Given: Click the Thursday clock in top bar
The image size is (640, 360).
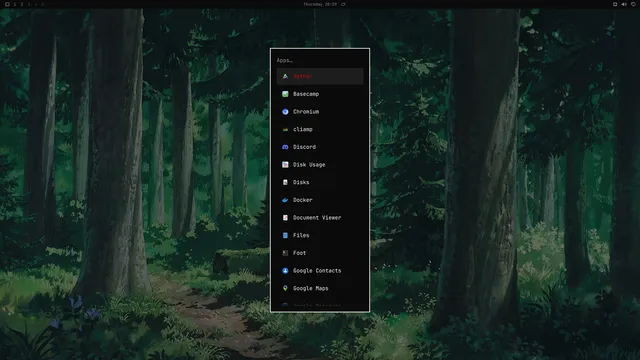Looking at the screenshot, I should pos(320,4).
